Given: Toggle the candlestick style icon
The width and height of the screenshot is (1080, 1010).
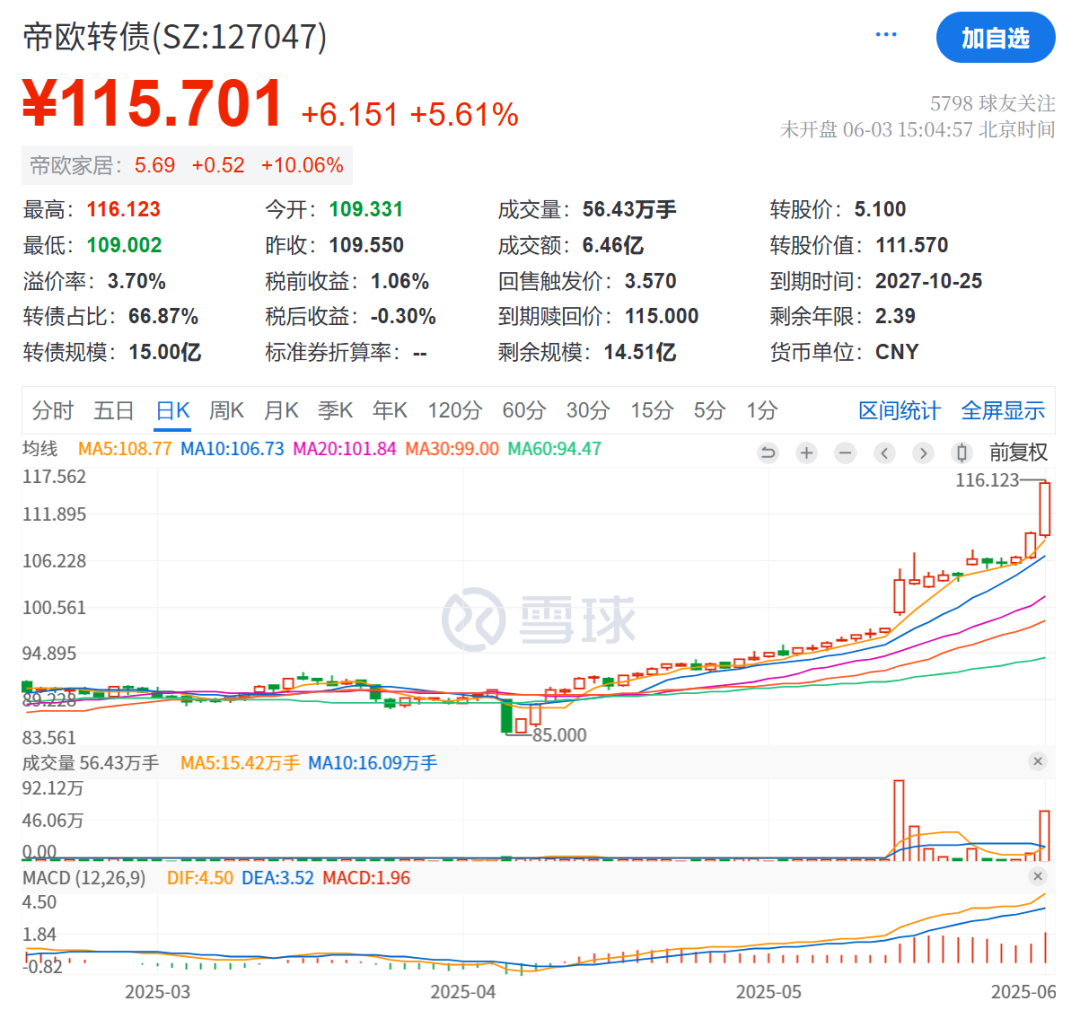Looking at the screenshot, I should [x=962, y=453].
